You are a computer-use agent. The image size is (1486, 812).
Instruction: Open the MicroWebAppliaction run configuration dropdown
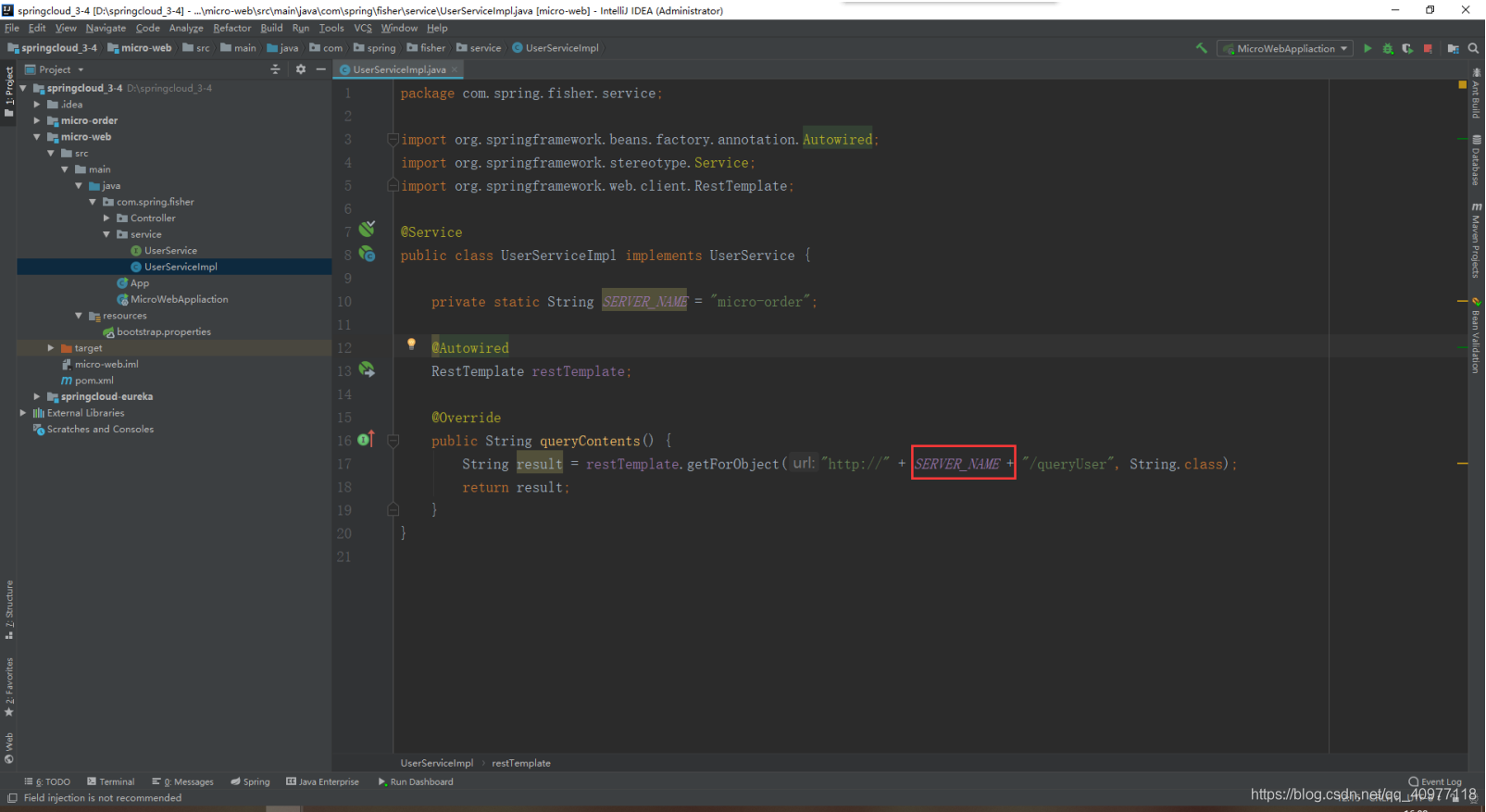(x=1286, y=48)
